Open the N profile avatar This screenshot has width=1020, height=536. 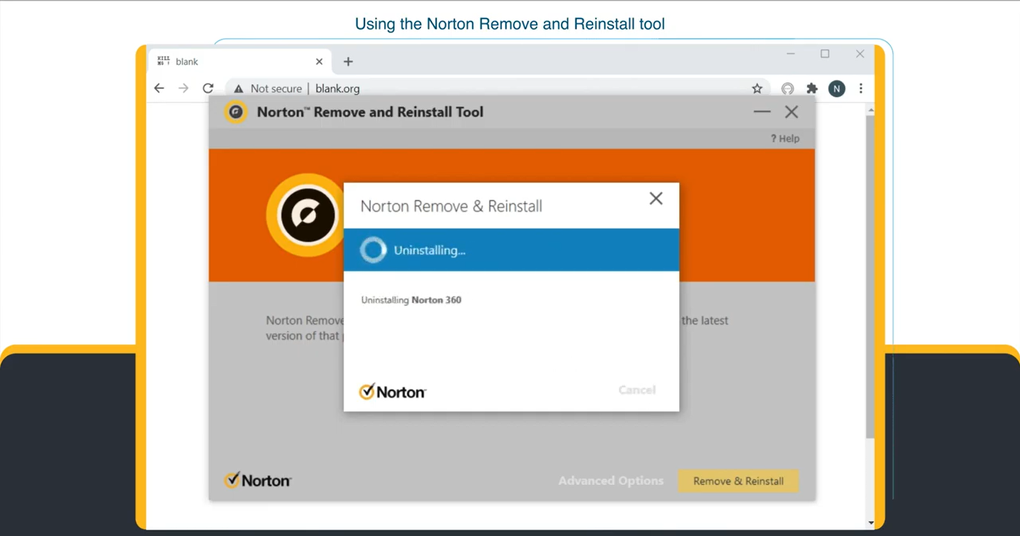point(837,88)
